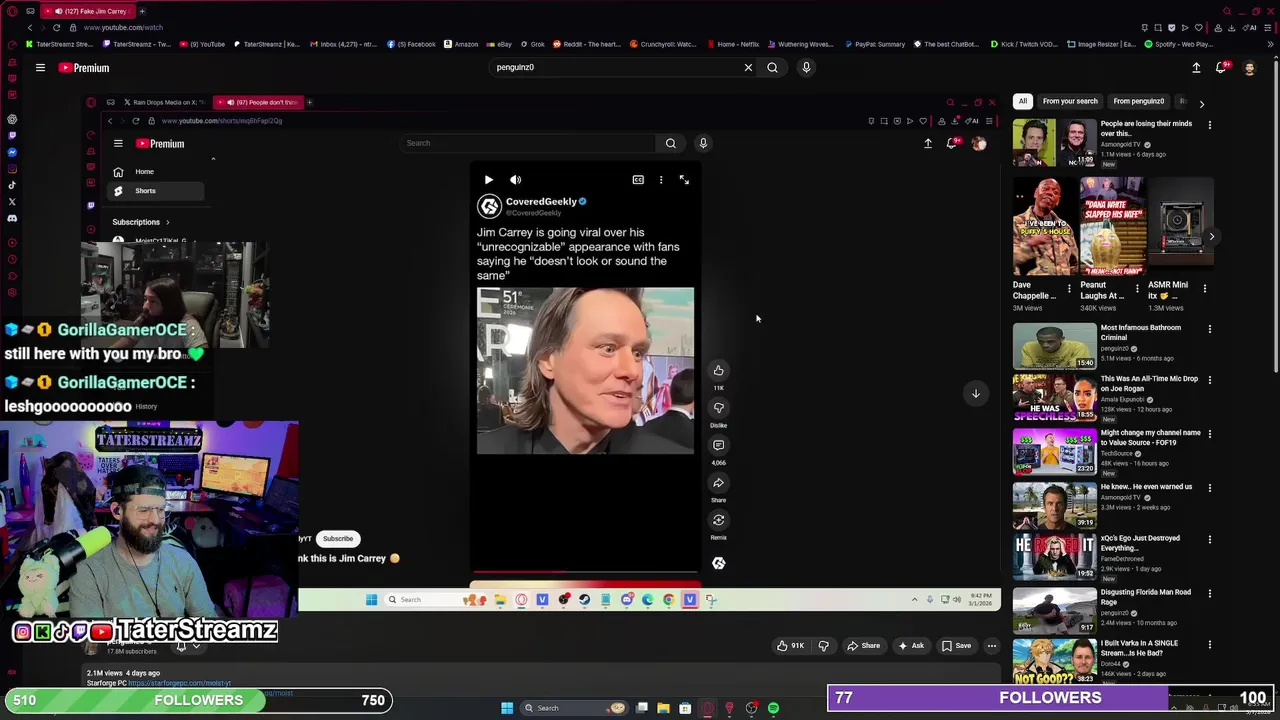Reload the page in browser toolbar
The image size is (1280, 720).
56,27
